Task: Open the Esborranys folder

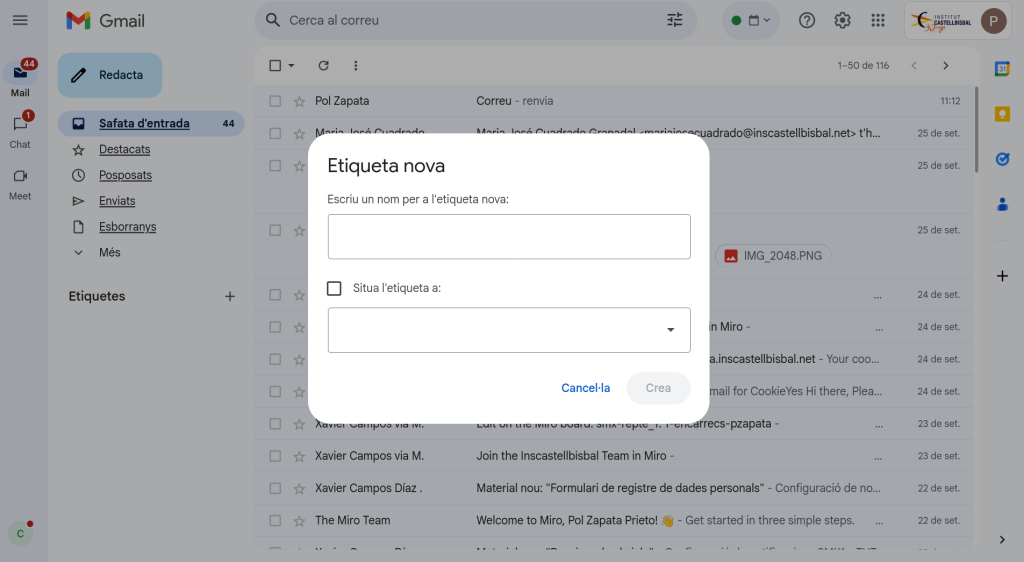Action: (x=127, y=227)
